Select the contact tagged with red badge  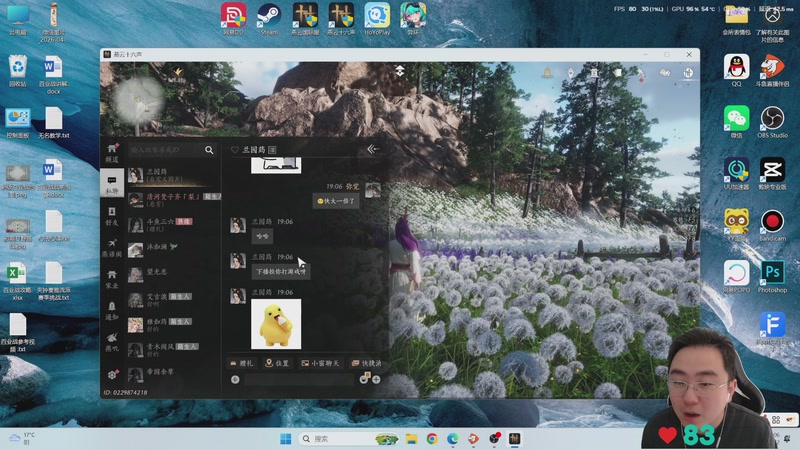click(173, 225)
